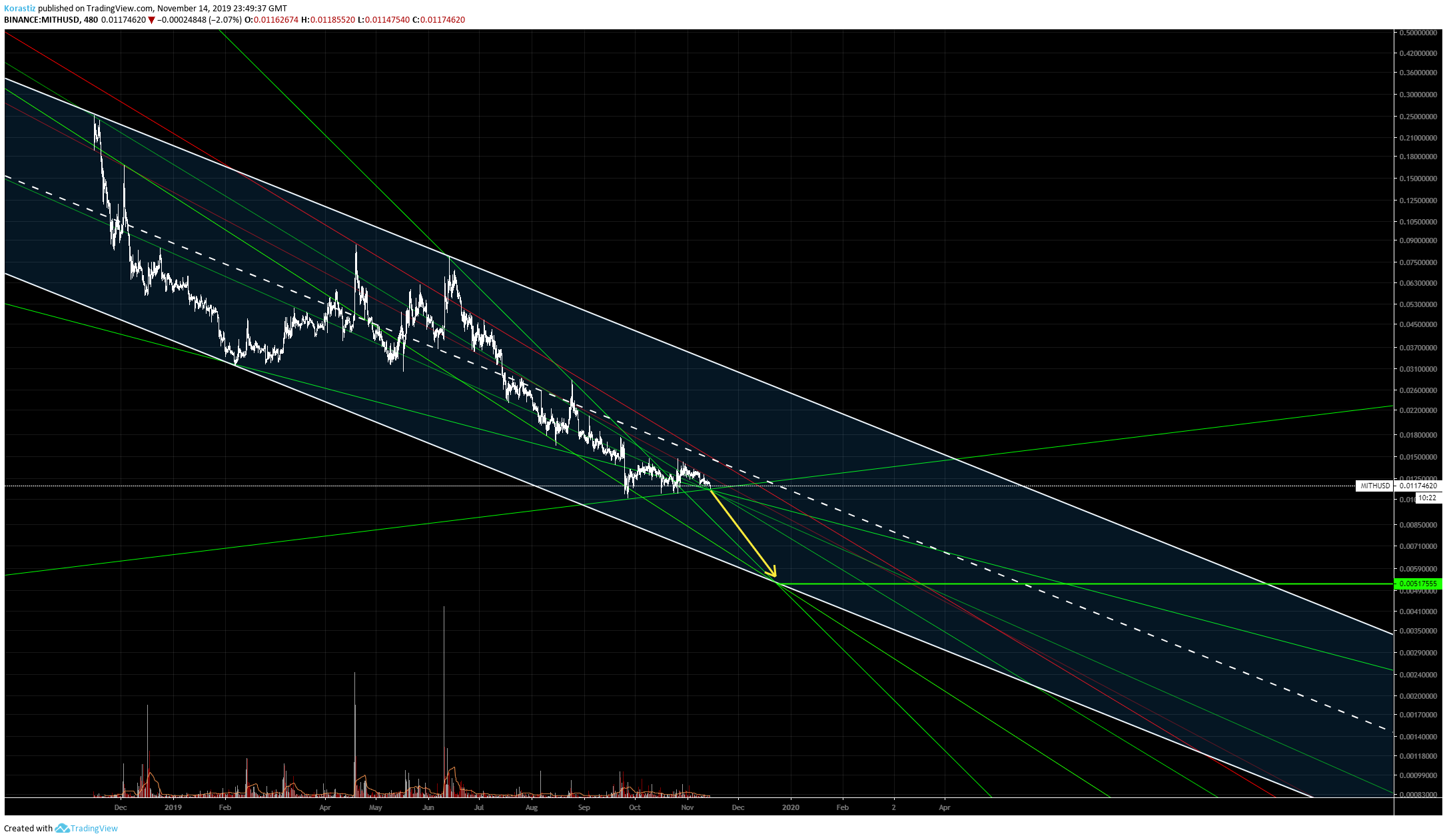Click the 0.15000000 price axis label

[1418, 179]
